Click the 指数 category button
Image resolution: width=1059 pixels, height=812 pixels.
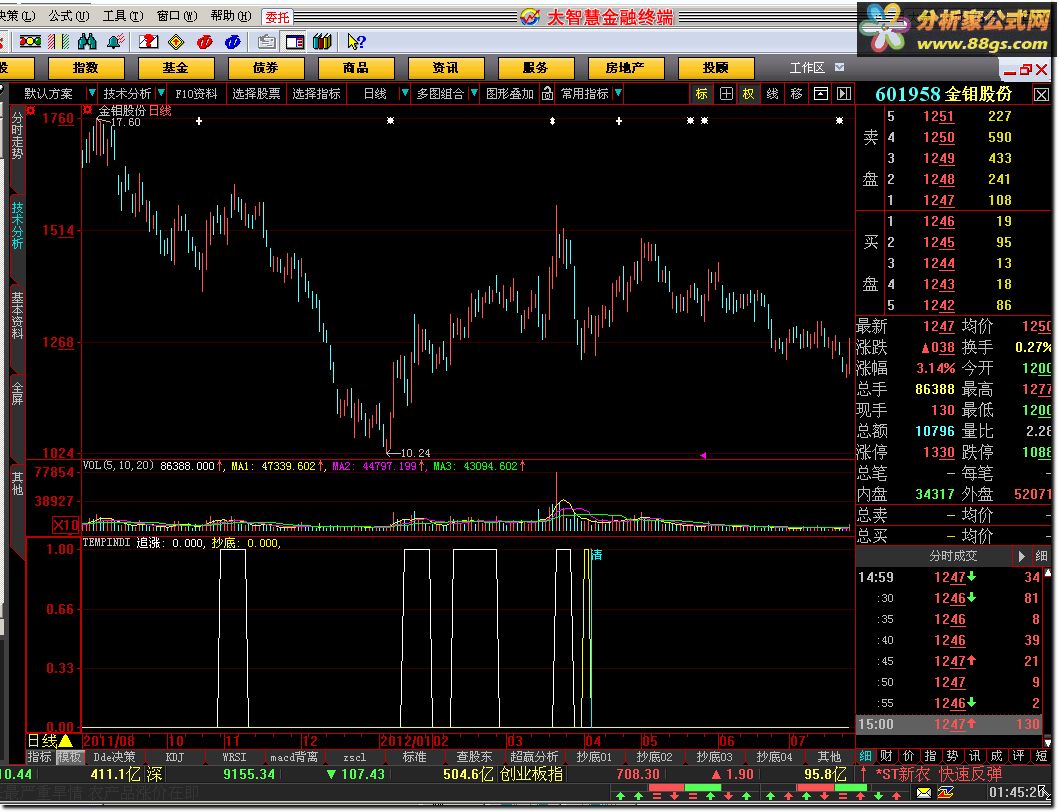86,68
